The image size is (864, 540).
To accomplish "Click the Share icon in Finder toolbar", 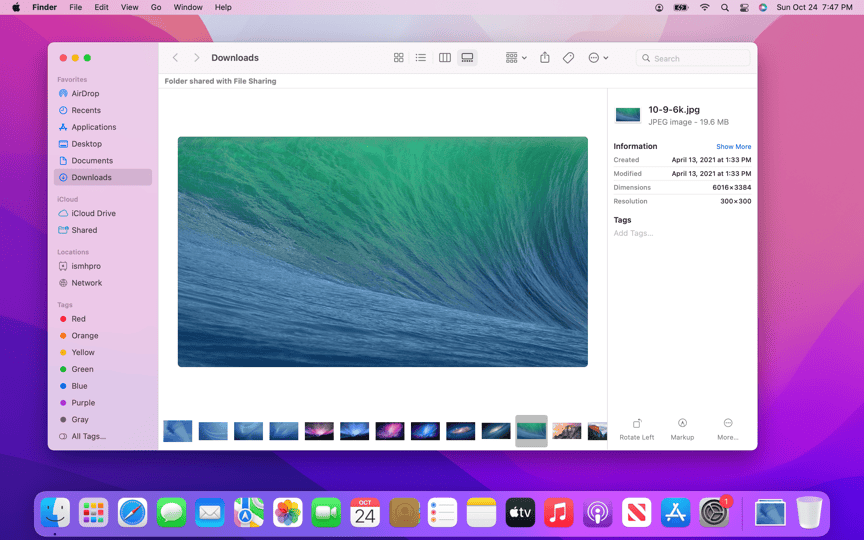I will [x=544, y=57].
